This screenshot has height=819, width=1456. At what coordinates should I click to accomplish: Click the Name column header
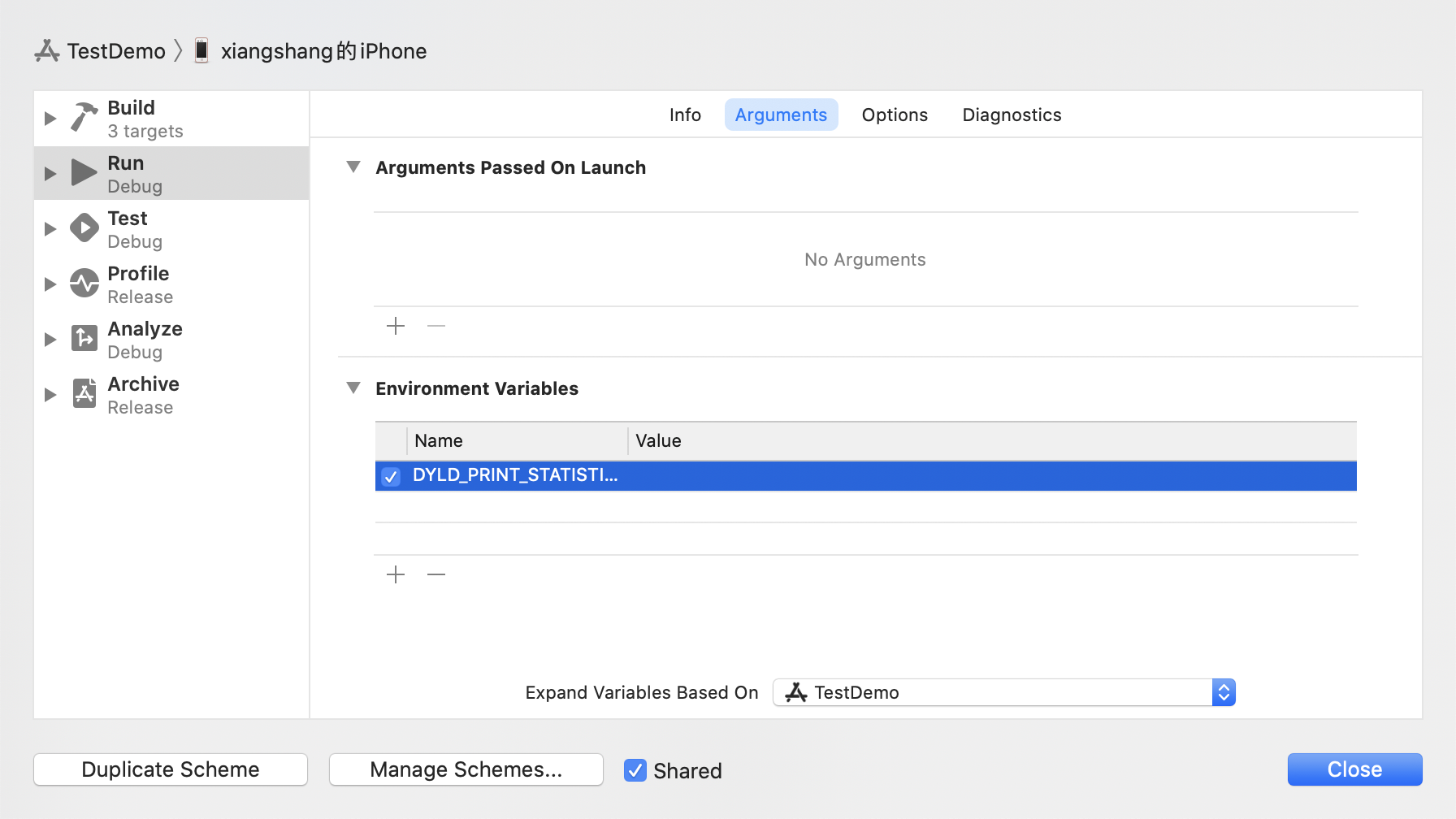pos(517,440)
